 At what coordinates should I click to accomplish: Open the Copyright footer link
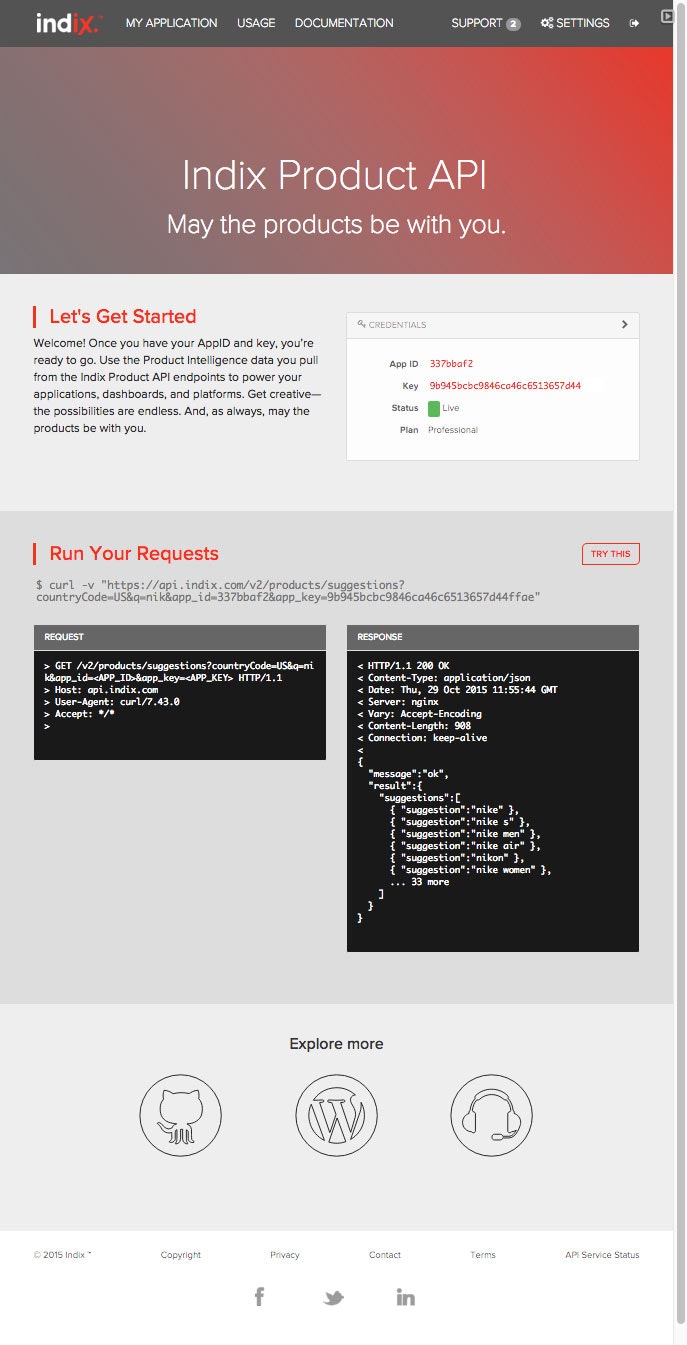[181, 1255]
